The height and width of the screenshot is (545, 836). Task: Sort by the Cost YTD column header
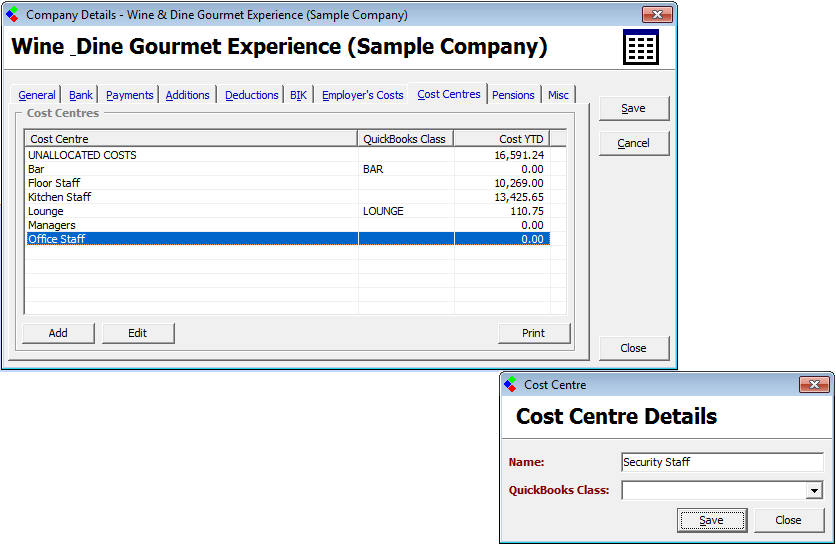click(x=501, y=139)
